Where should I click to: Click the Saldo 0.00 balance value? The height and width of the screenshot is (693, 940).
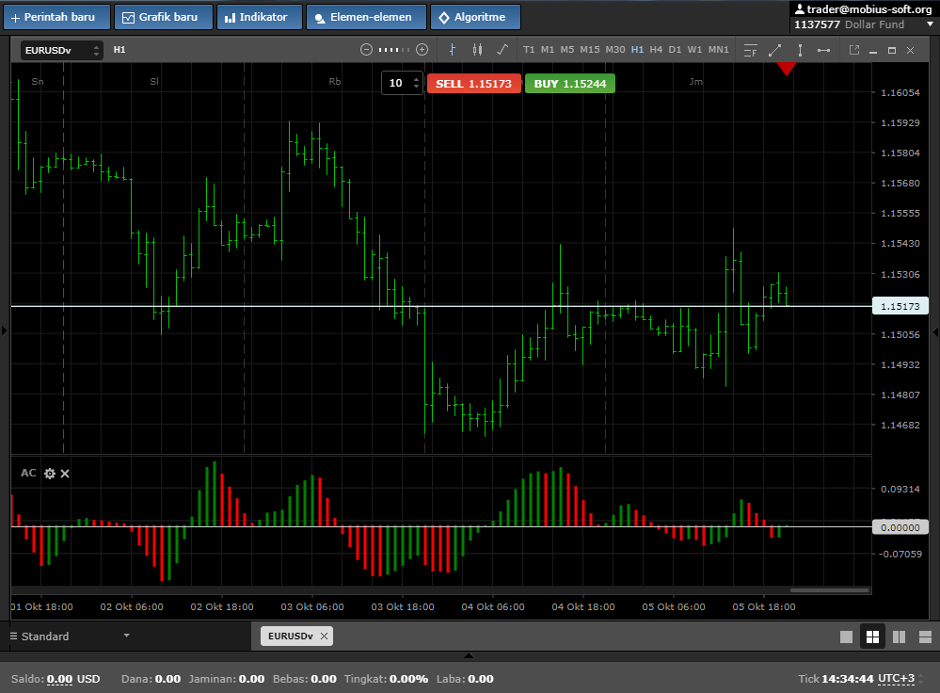coord(59,679)
